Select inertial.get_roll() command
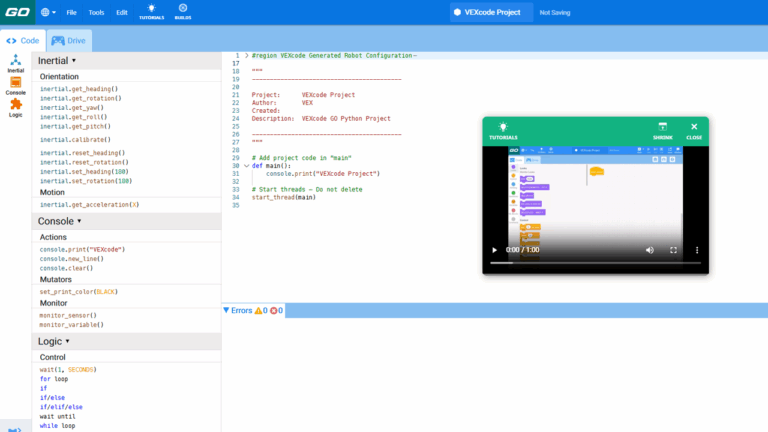Image resolution: width=768 pixels, height=432 pixels. pyautogui.click(x=73, y=117)
